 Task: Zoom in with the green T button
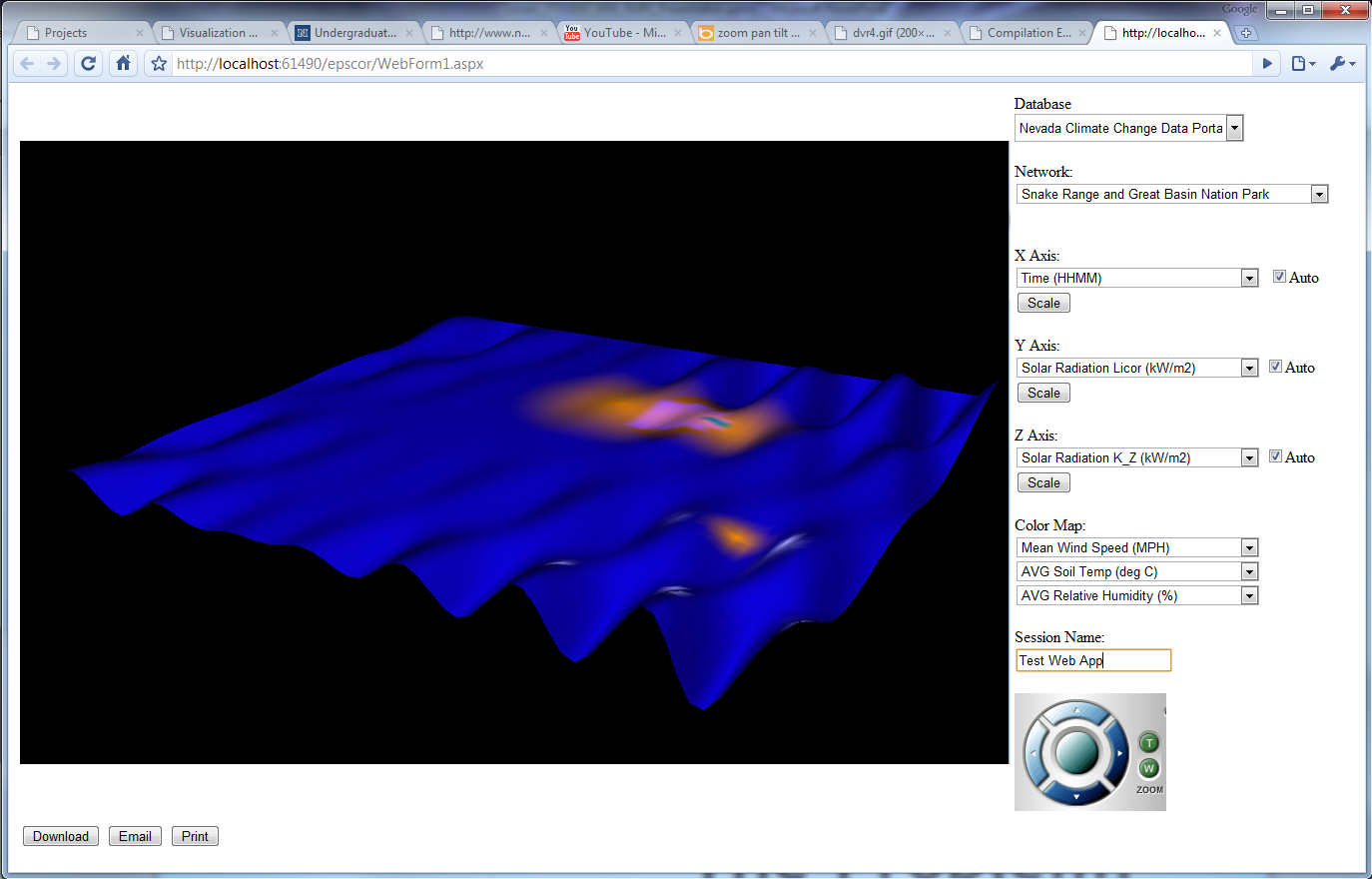click(x=1149, y=742)
